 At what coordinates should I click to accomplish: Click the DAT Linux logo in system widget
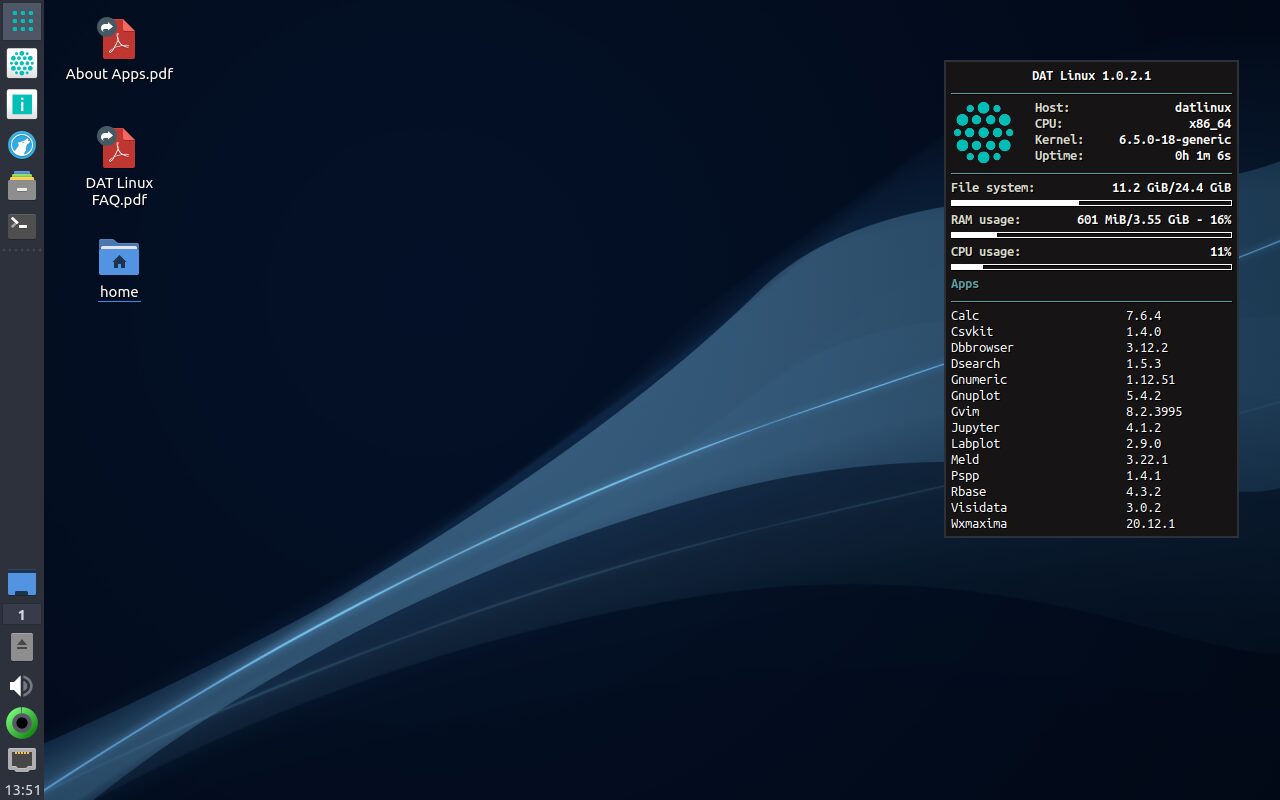983,132
